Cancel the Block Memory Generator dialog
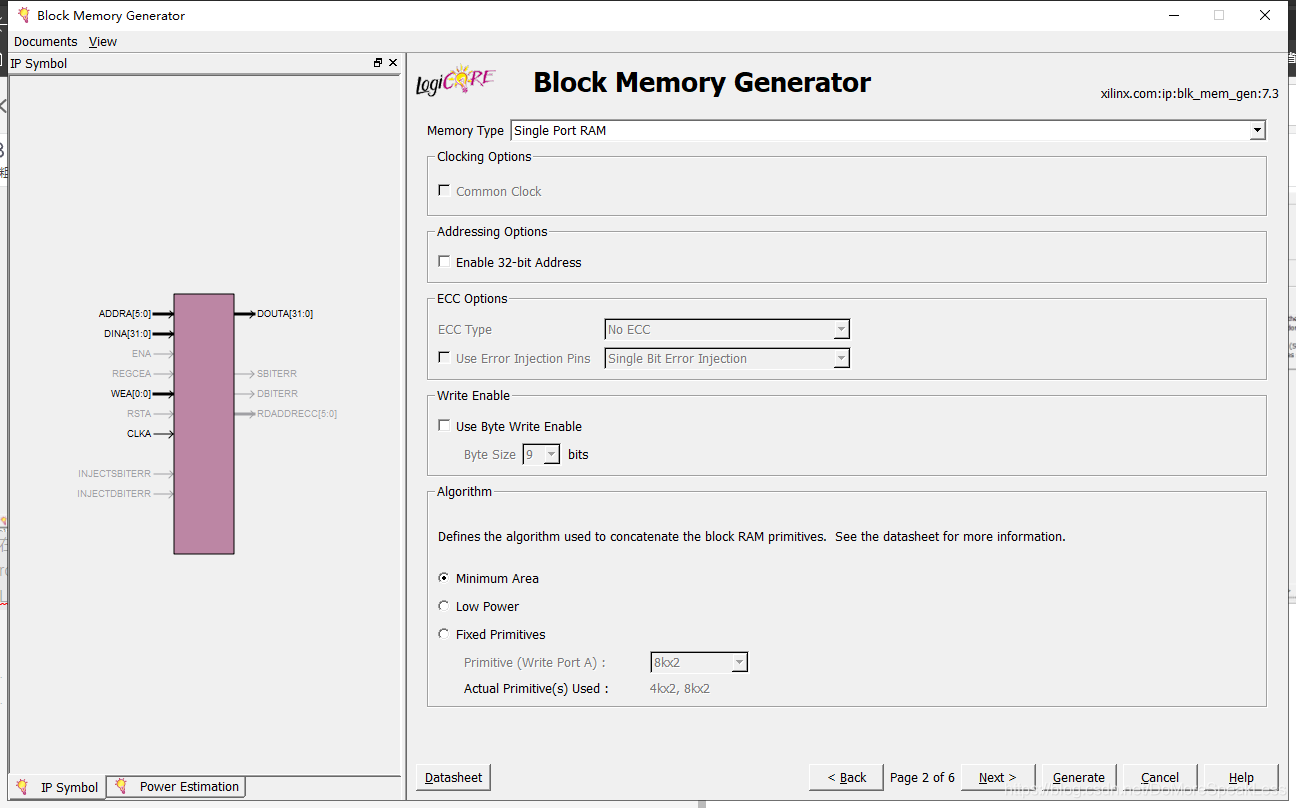 coord(1160,777)
